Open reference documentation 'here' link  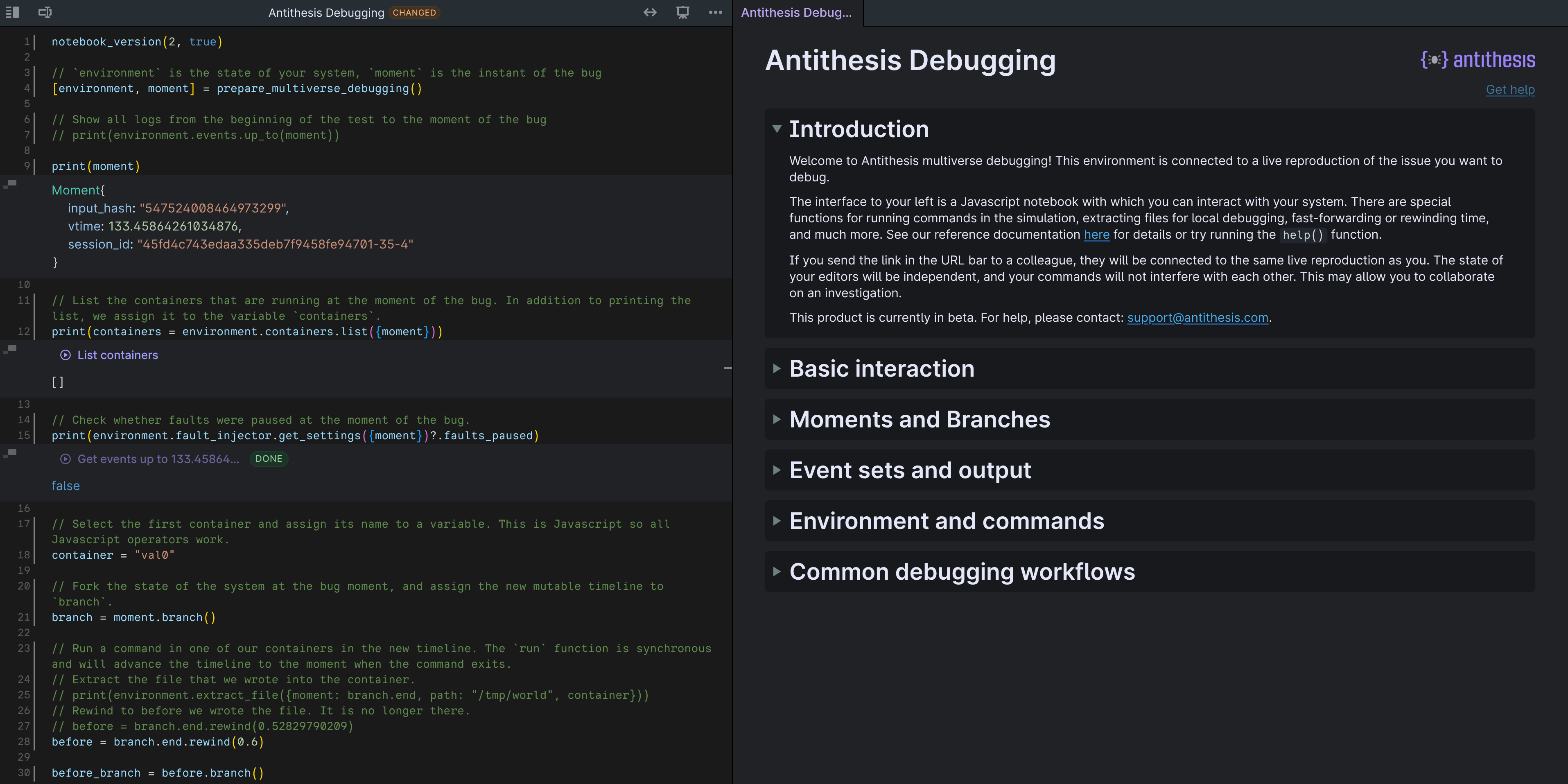[x=1096, y=235]
